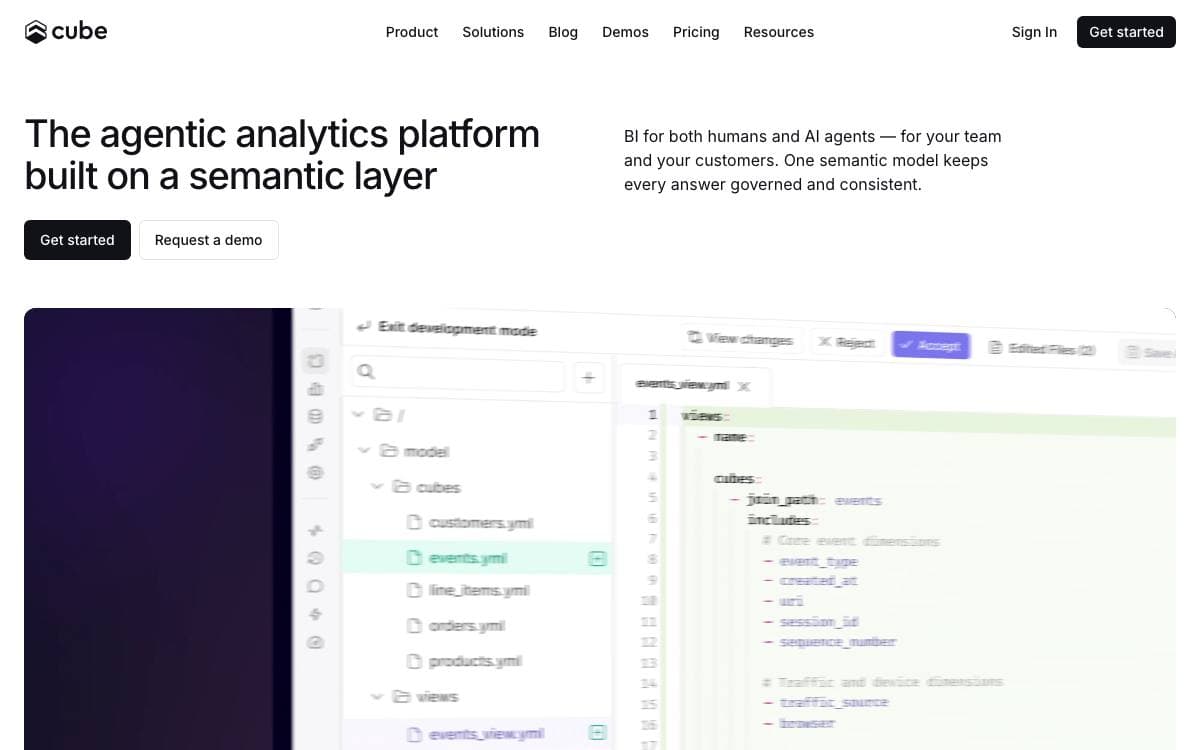The width and height of the screenshot is (1200, 750).
Task: Collapse the cubes folder
Action: click(x=377, y=487)
